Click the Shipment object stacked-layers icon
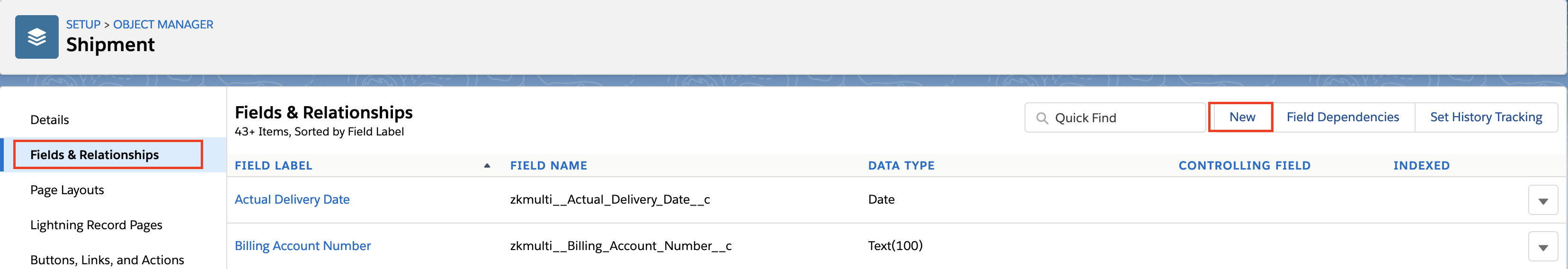1568x269 pixels. click(x=36, y=36)
